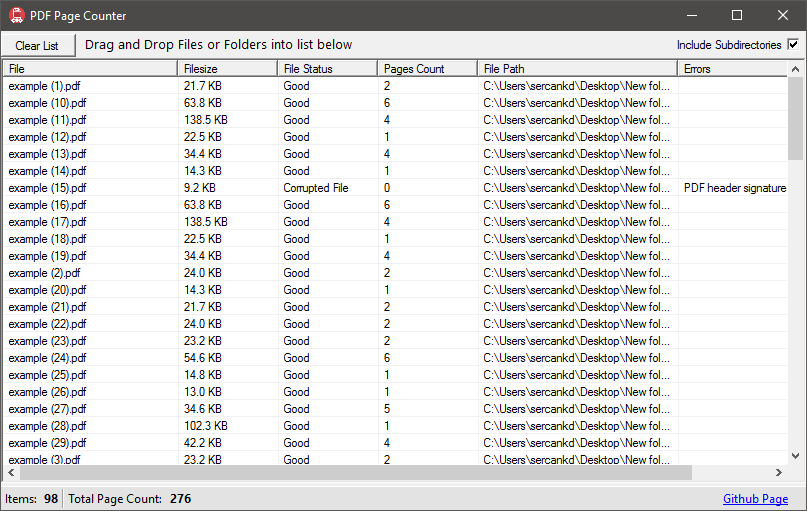Viewport: 807px width, 511px height.
Task: Minimize the PDF Page Counter window
Action: pyautogui.click(x=692, y=15)
